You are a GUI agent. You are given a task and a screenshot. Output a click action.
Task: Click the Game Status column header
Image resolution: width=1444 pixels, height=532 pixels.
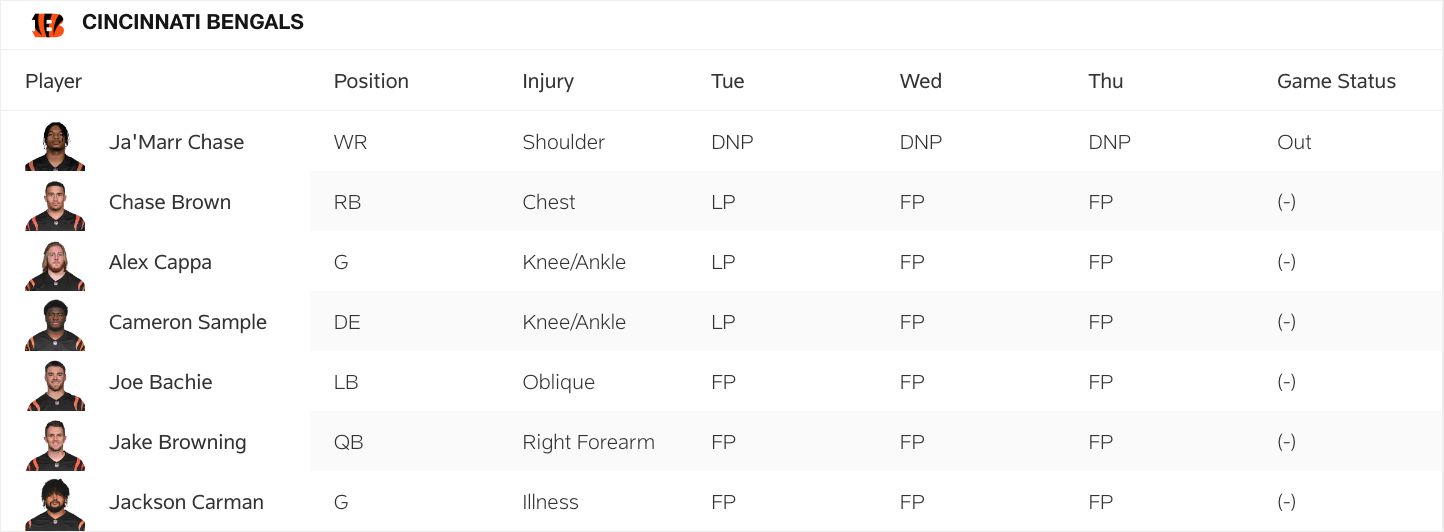pyautogui.click(x=1336, y=81)
